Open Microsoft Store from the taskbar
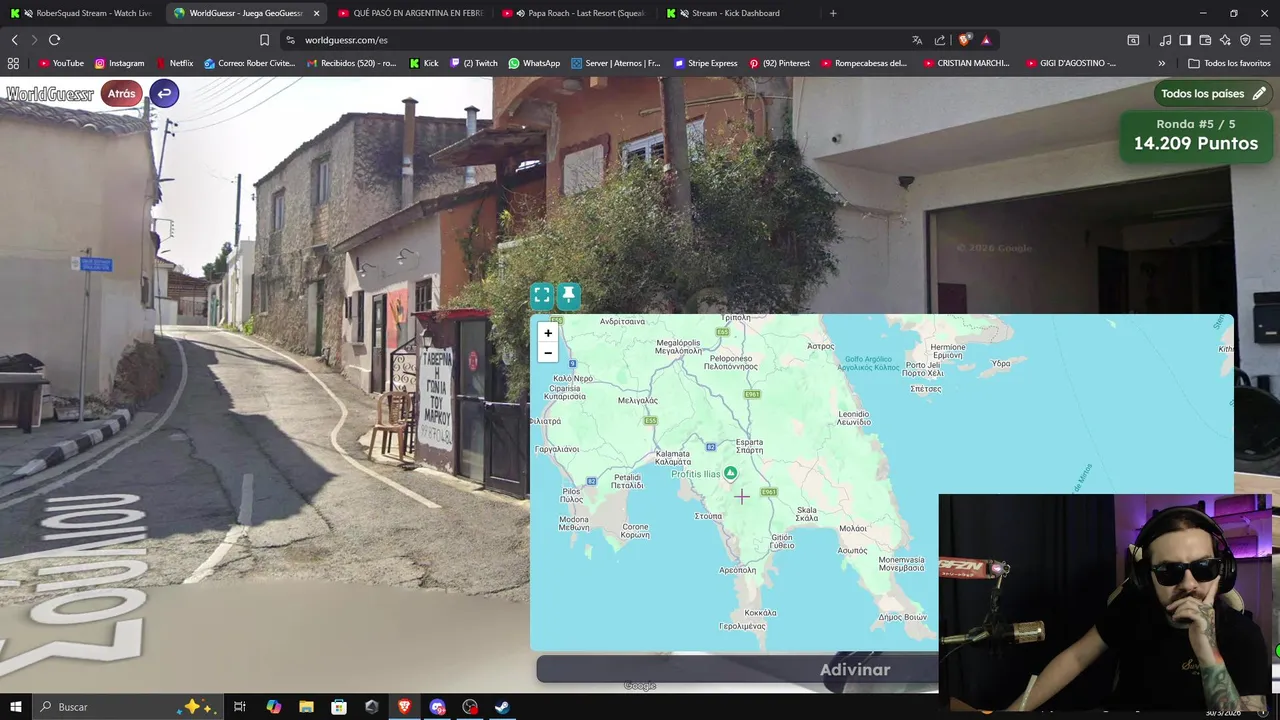The height and width of the screenshot is (720, 1280). tap(339, 707)
